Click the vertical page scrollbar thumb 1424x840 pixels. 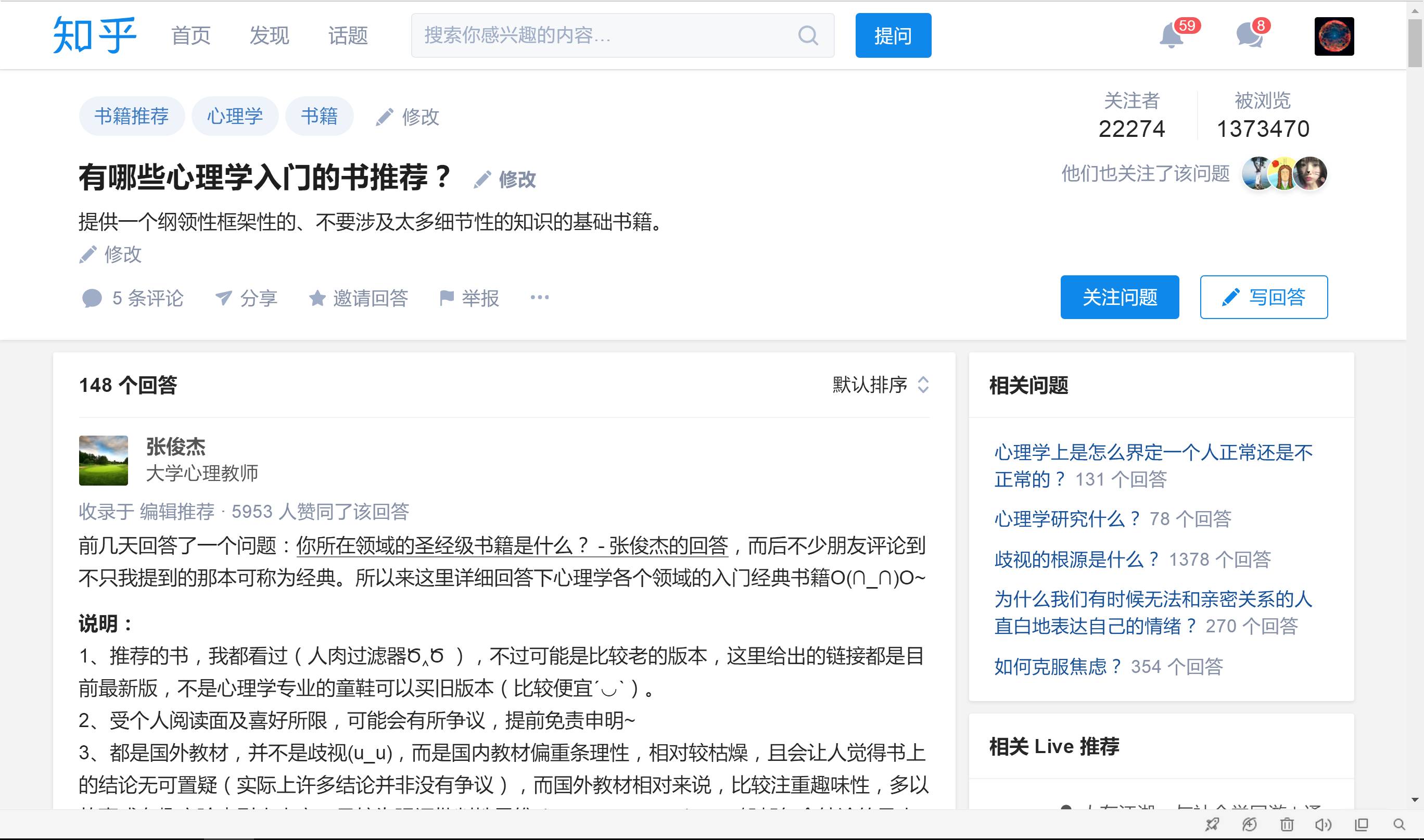click(x=1415, y=43)
